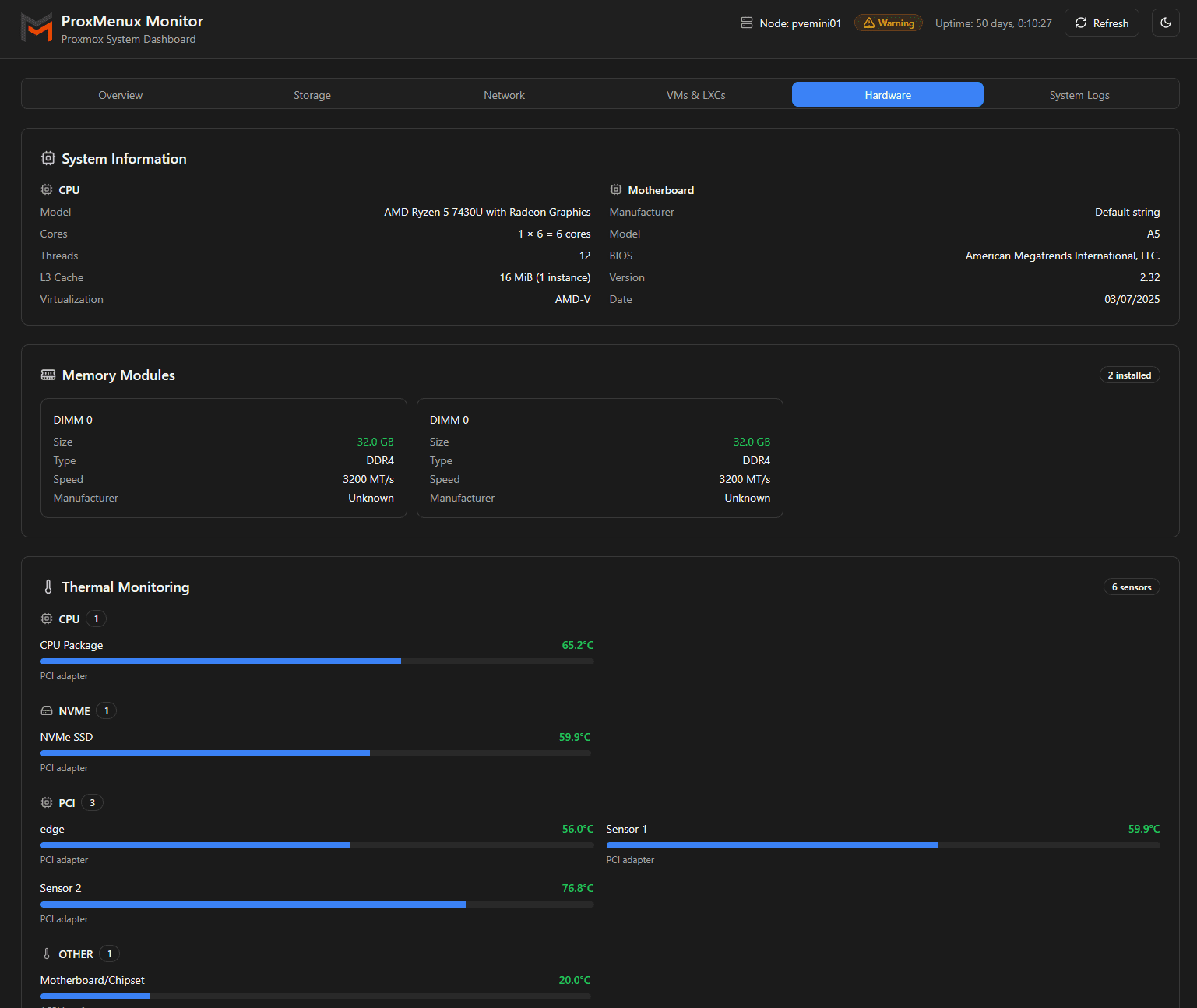Click the node server icon beside pvemini01

tap(747, 23)
